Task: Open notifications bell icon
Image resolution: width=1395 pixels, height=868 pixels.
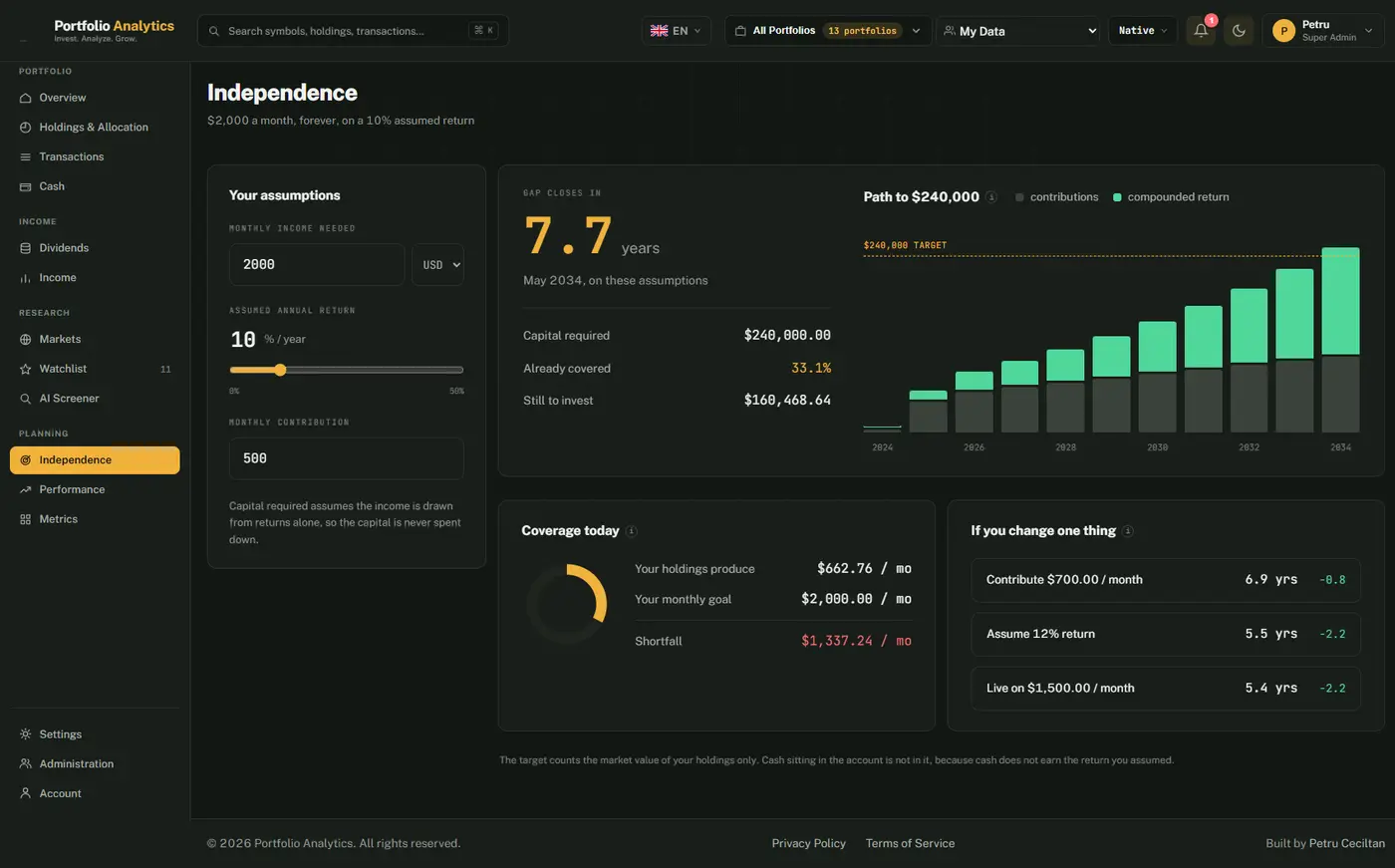Action: (x=1201, y=31)
